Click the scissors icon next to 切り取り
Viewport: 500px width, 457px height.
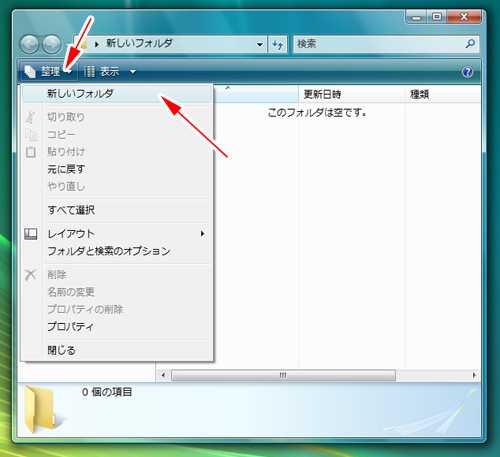point(31,117)
